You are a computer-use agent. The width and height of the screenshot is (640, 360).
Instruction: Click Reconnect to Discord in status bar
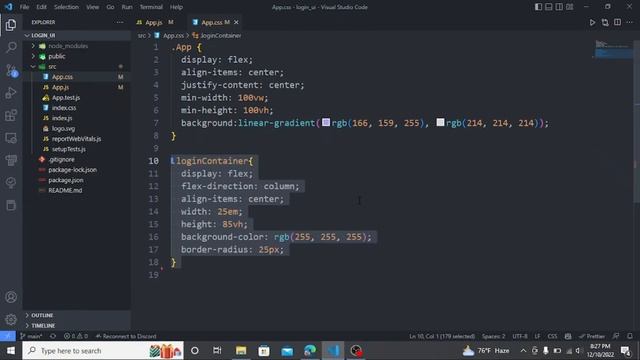(126, 336)
